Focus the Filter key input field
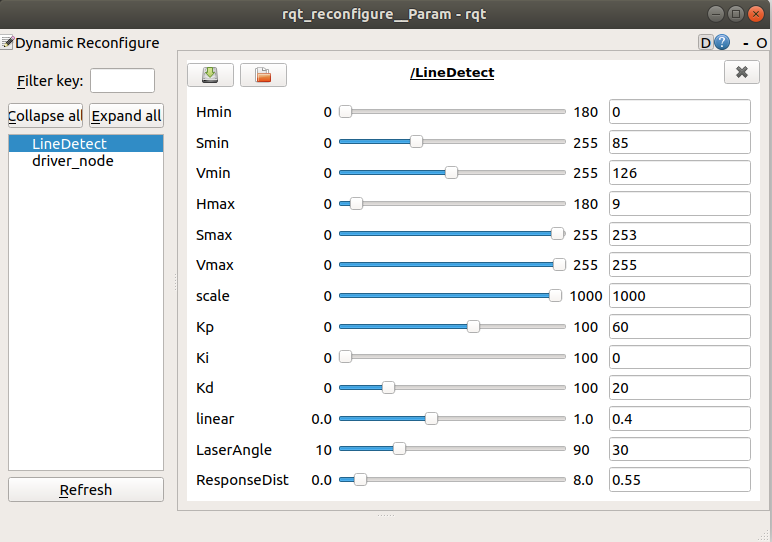Viewport: 772px width, 542px height. coord(122,80)
